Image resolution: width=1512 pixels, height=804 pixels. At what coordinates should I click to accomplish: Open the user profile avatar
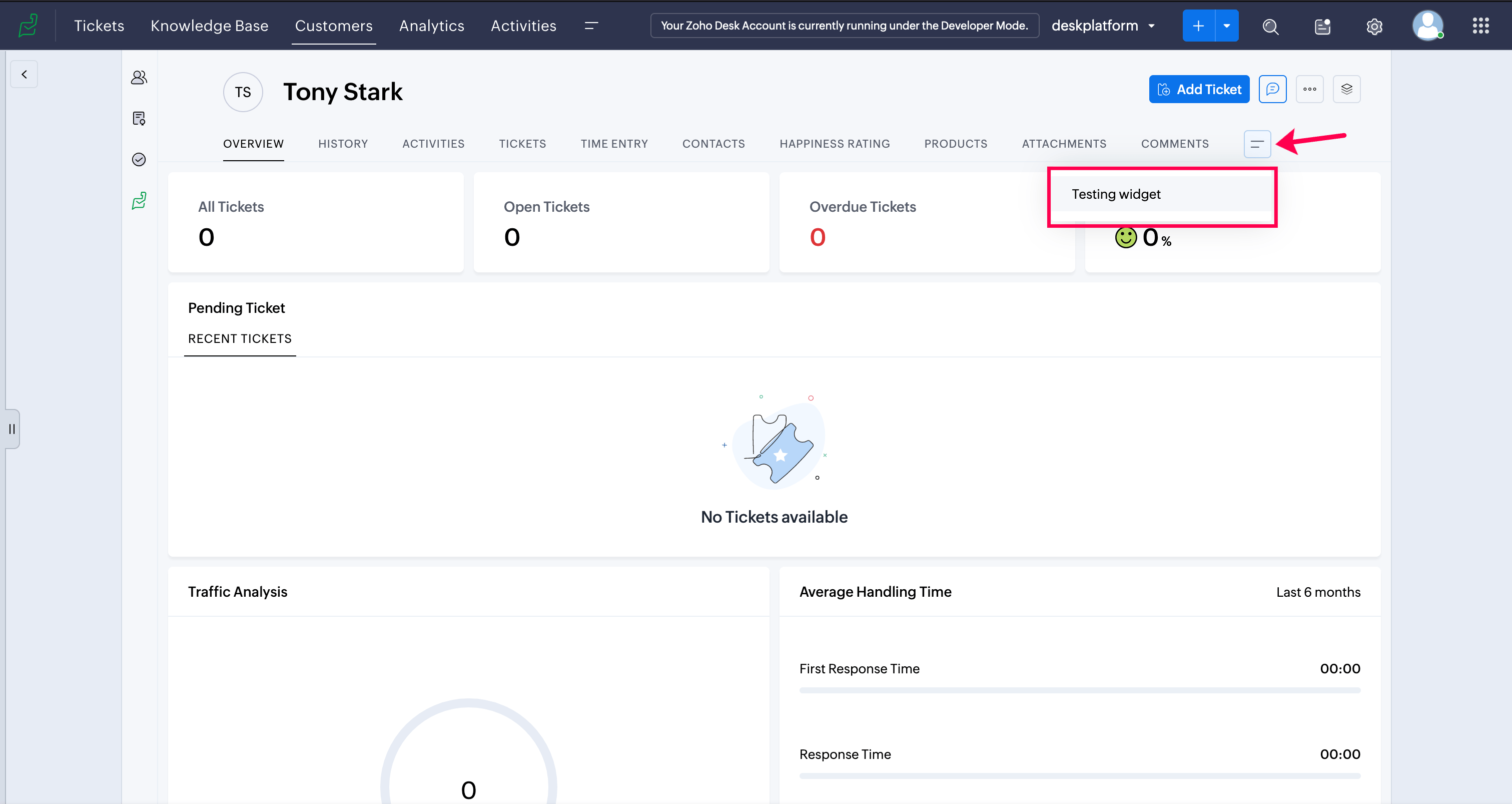[1427, 25]
